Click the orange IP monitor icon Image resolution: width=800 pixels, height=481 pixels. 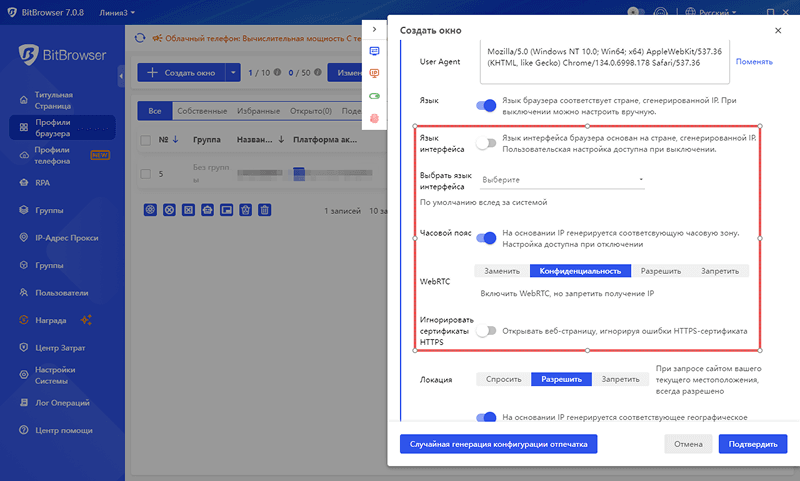tap(375, 73)
